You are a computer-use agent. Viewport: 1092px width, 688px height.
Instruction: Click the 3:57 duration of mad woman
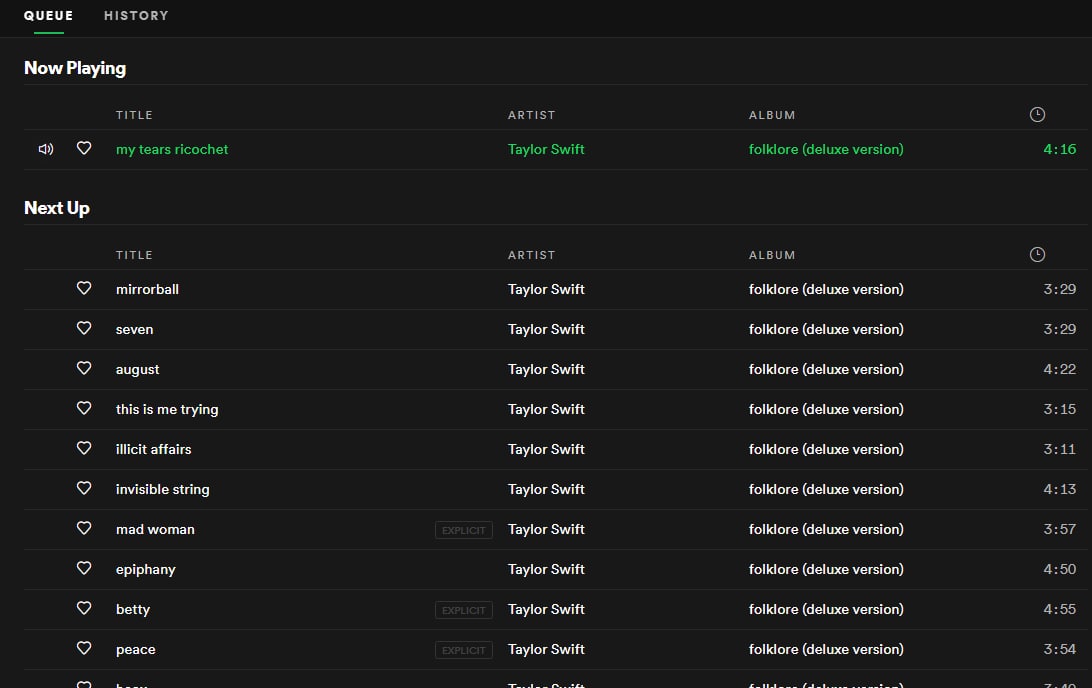(1059, 529)
